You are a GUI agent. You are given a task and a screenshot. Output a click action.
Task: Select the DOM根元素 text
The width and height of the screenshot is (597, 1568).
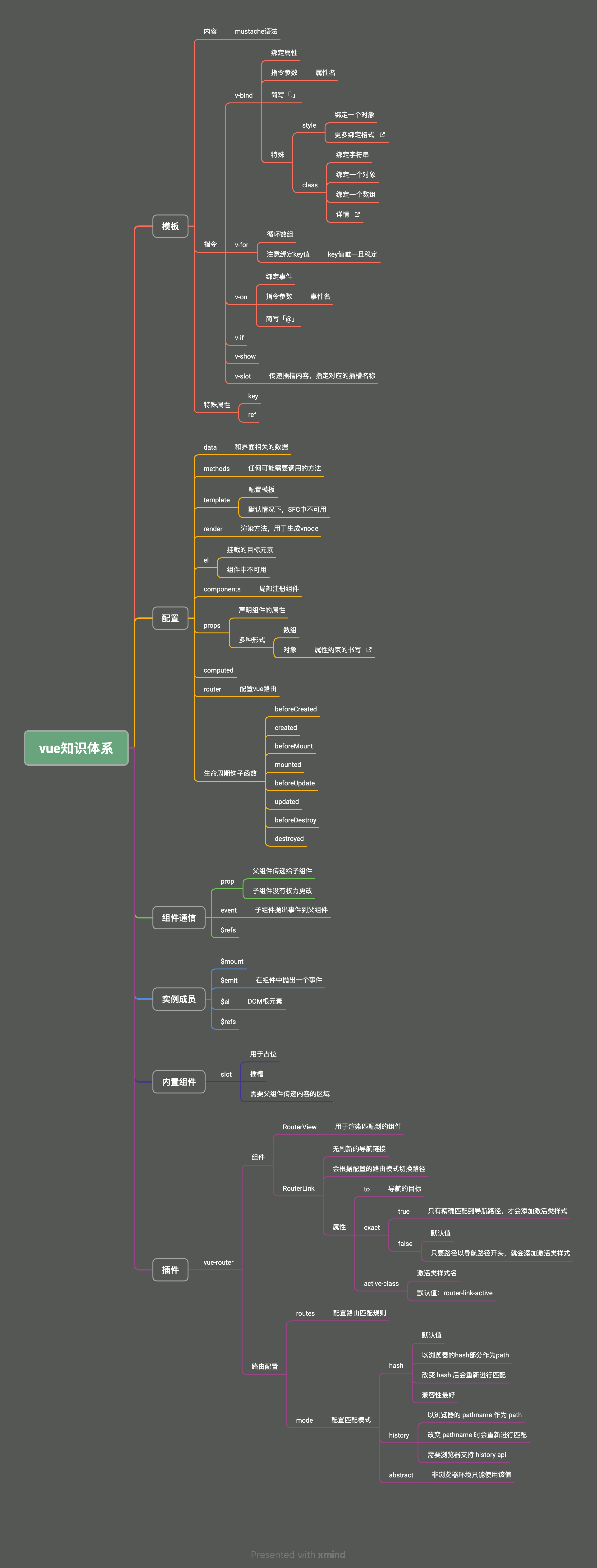pos(265,1001)
